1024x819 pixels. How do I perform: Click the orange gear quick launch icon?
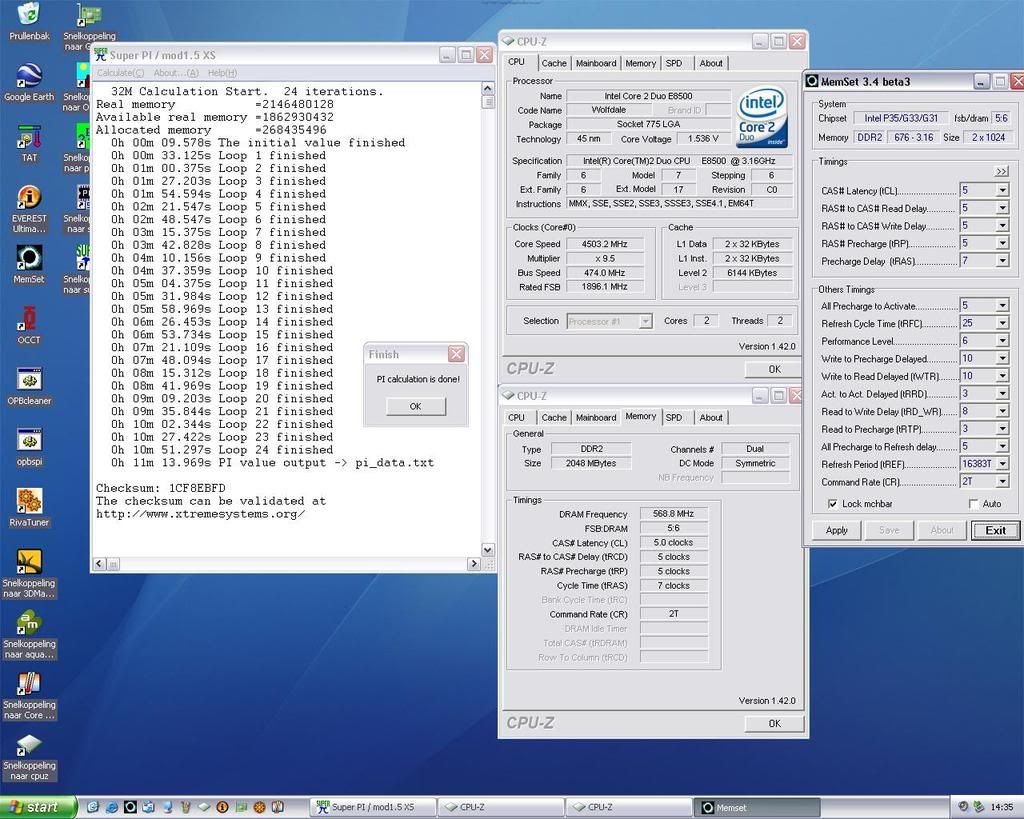[x=259, y=807]
